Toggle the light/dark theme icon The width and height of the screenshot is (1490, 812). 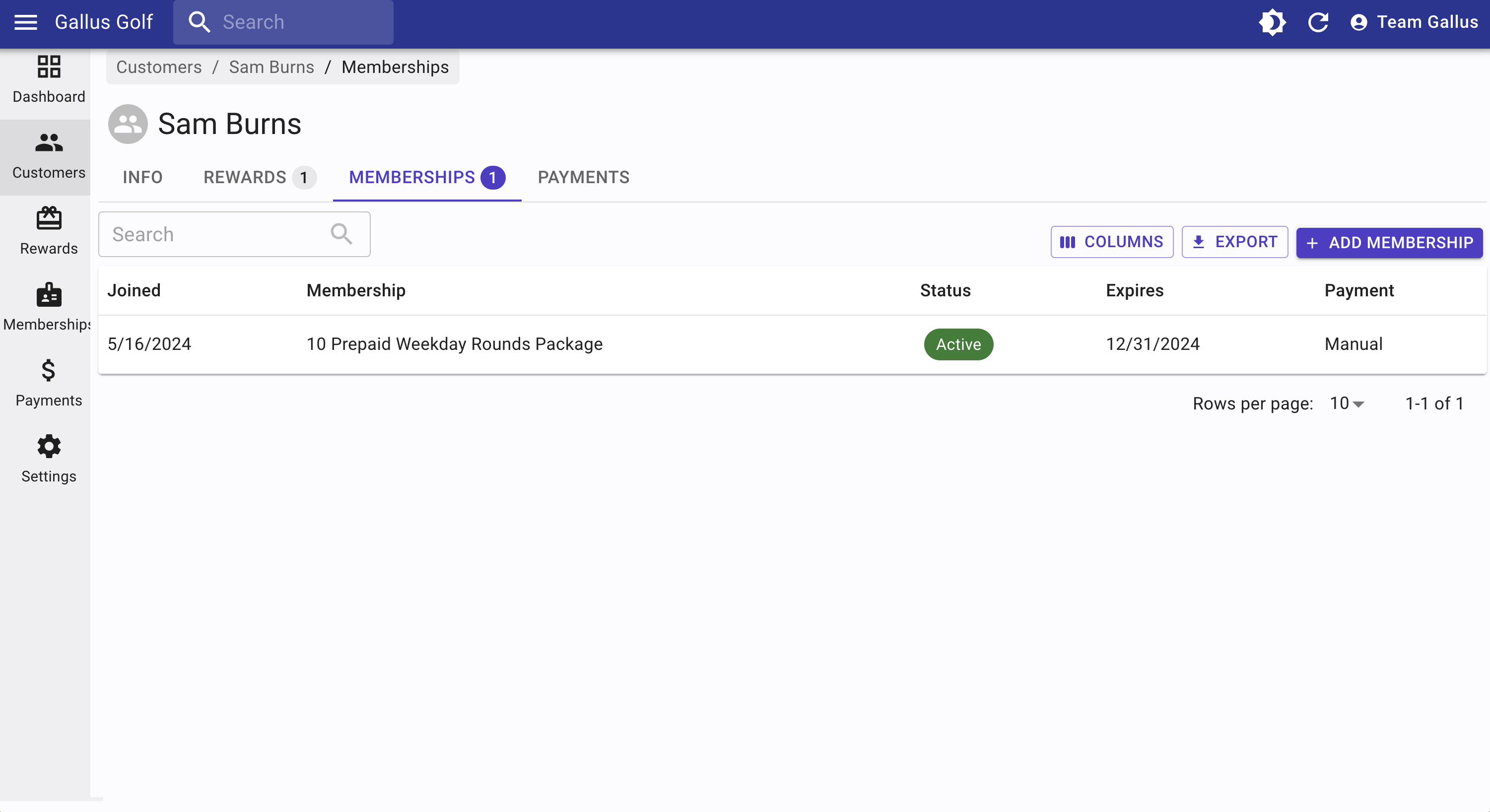point(1272,22)
